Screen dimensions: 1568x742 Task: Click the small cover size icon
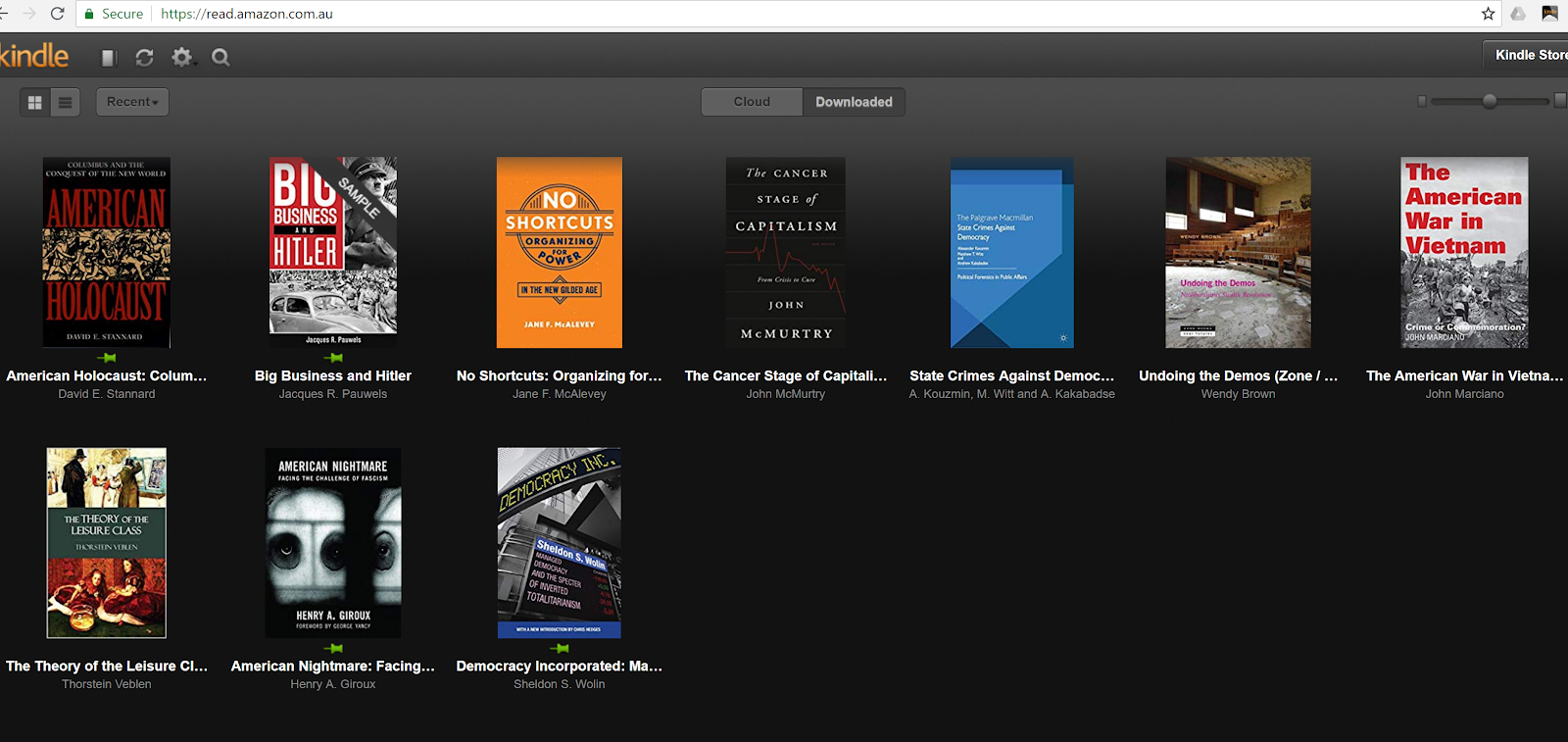click(1422, 101)
